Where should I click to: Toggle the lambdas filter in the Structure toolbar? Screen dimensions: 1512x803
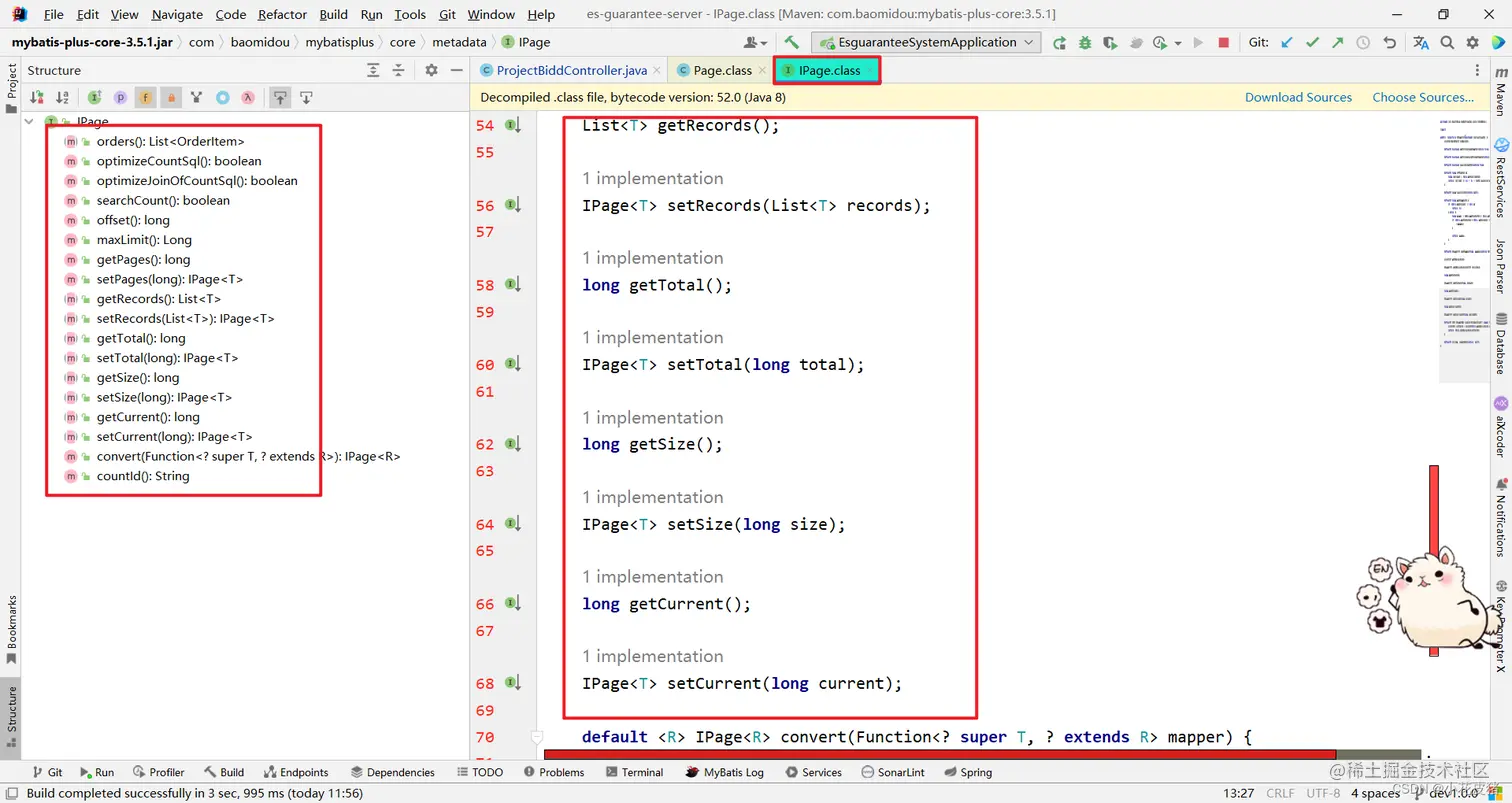click(x=245, y=97)
